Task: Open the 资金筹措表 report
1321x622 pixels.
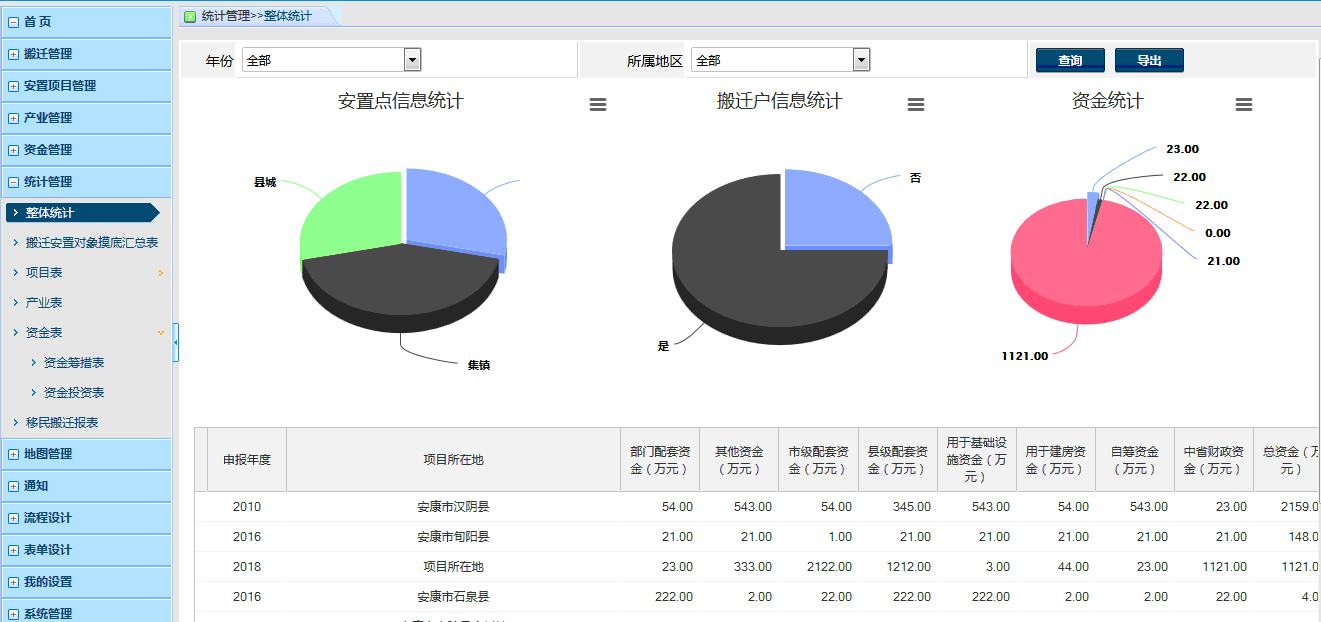Action: 74,362
